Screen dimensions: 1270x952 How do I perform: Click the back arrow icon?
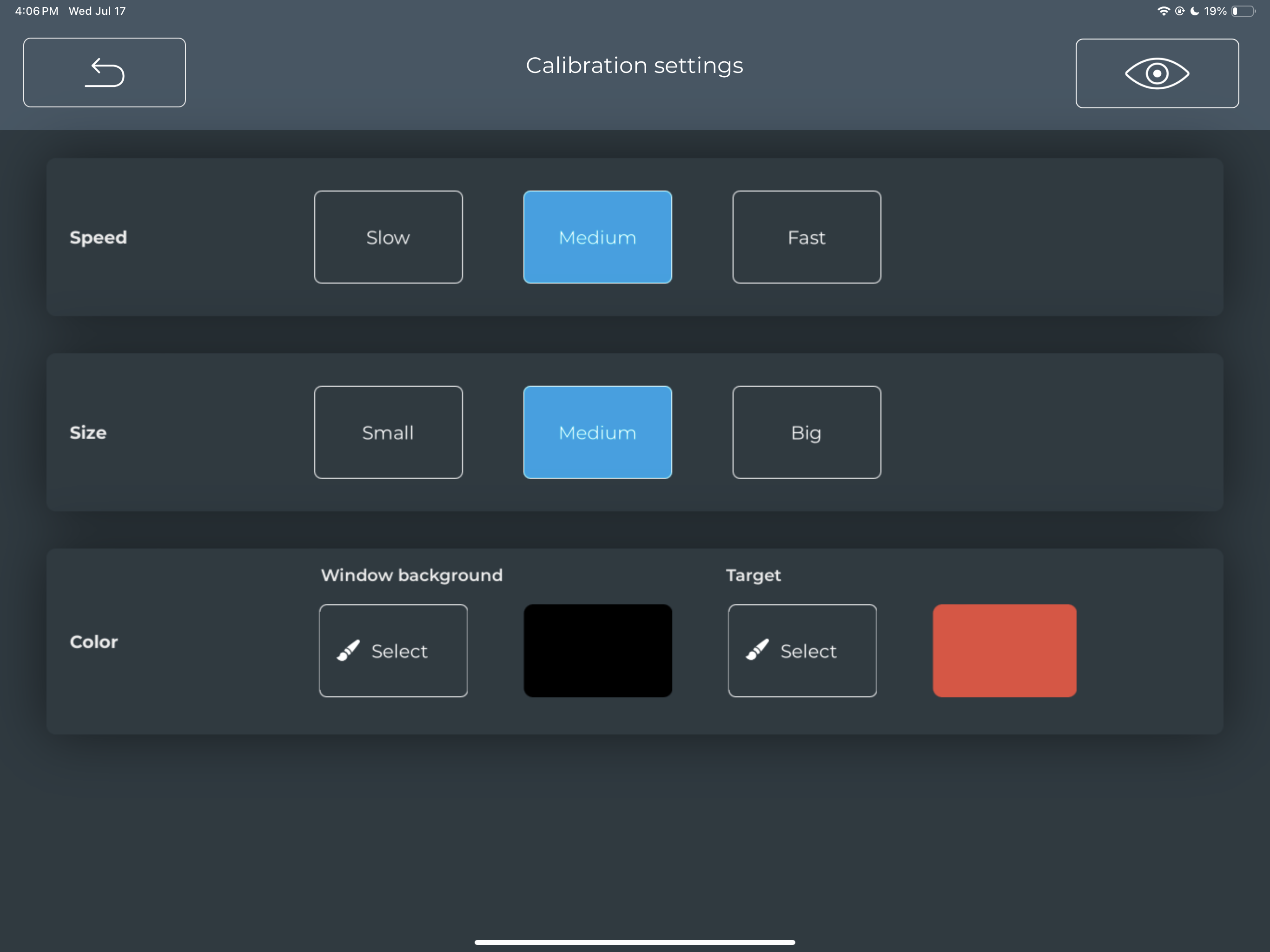tap(104, 73)
